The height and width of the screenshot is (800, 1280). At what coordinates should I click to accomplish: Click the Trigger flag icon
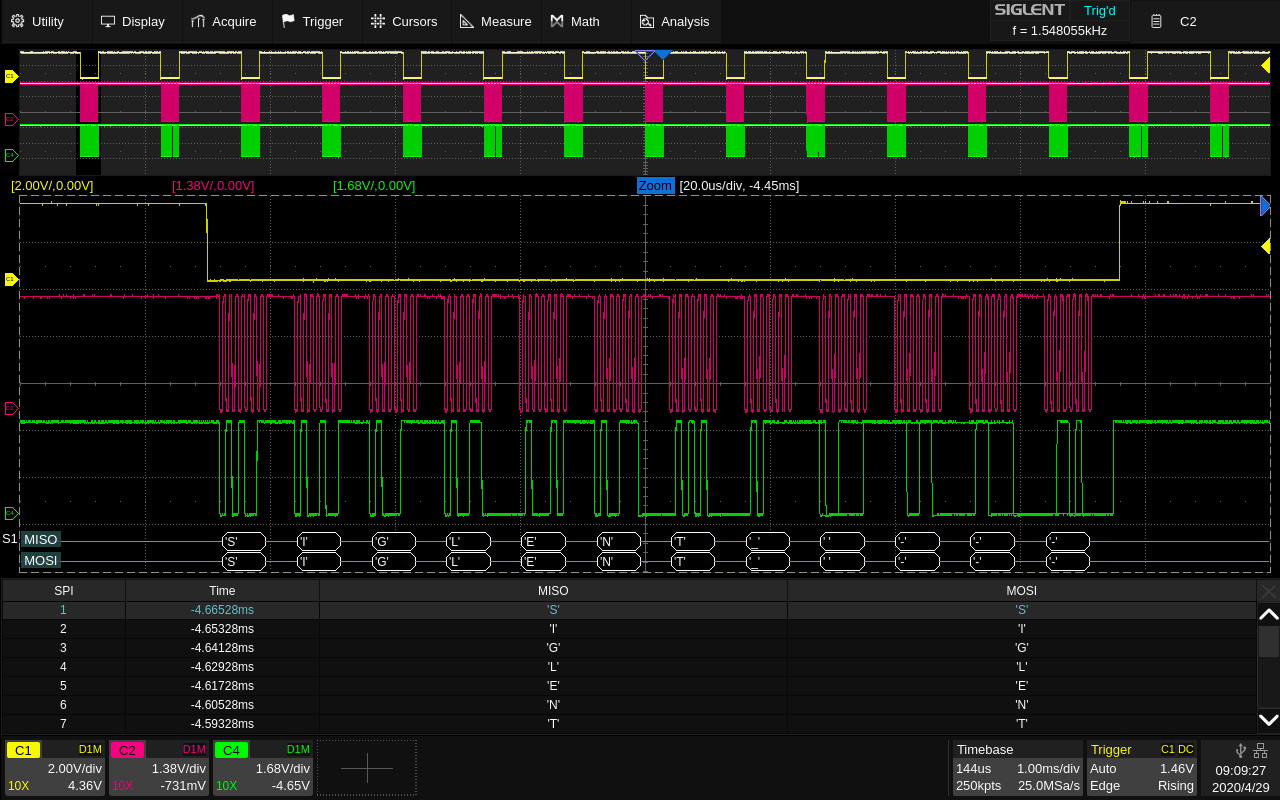(288, 21)
